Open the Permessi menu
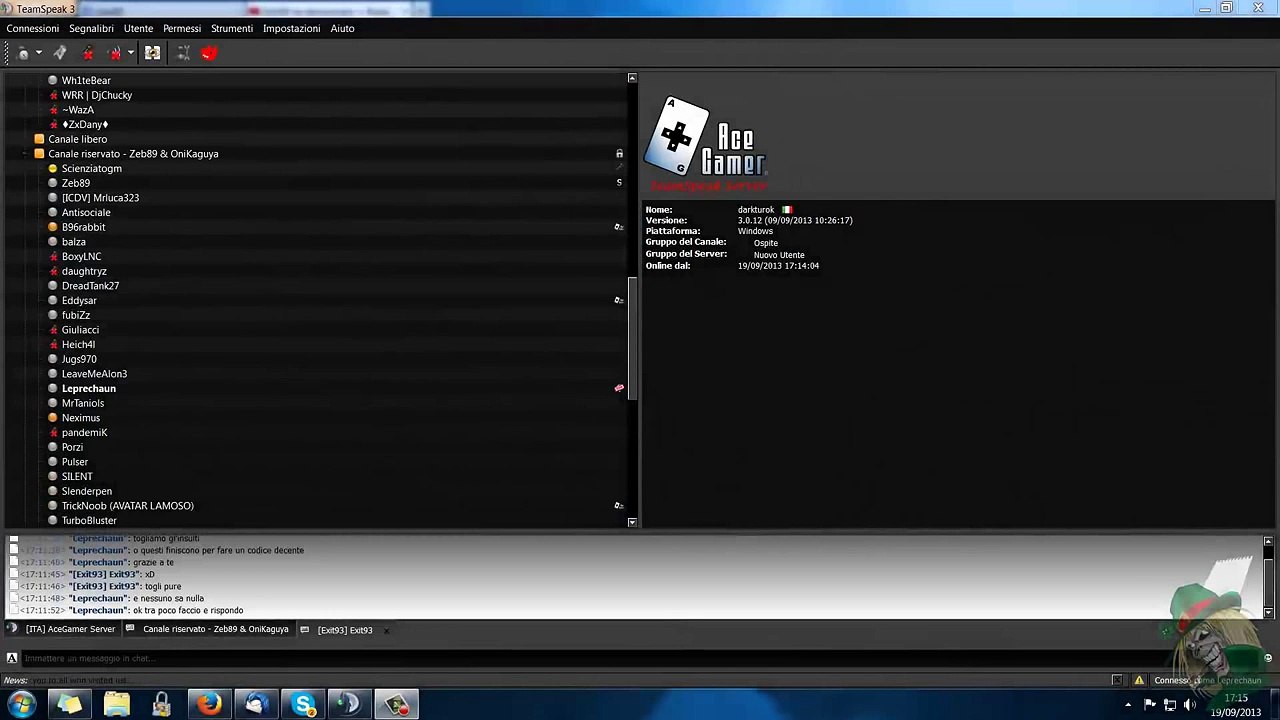The image size is (1280, 720). click(x=182, y=28)
